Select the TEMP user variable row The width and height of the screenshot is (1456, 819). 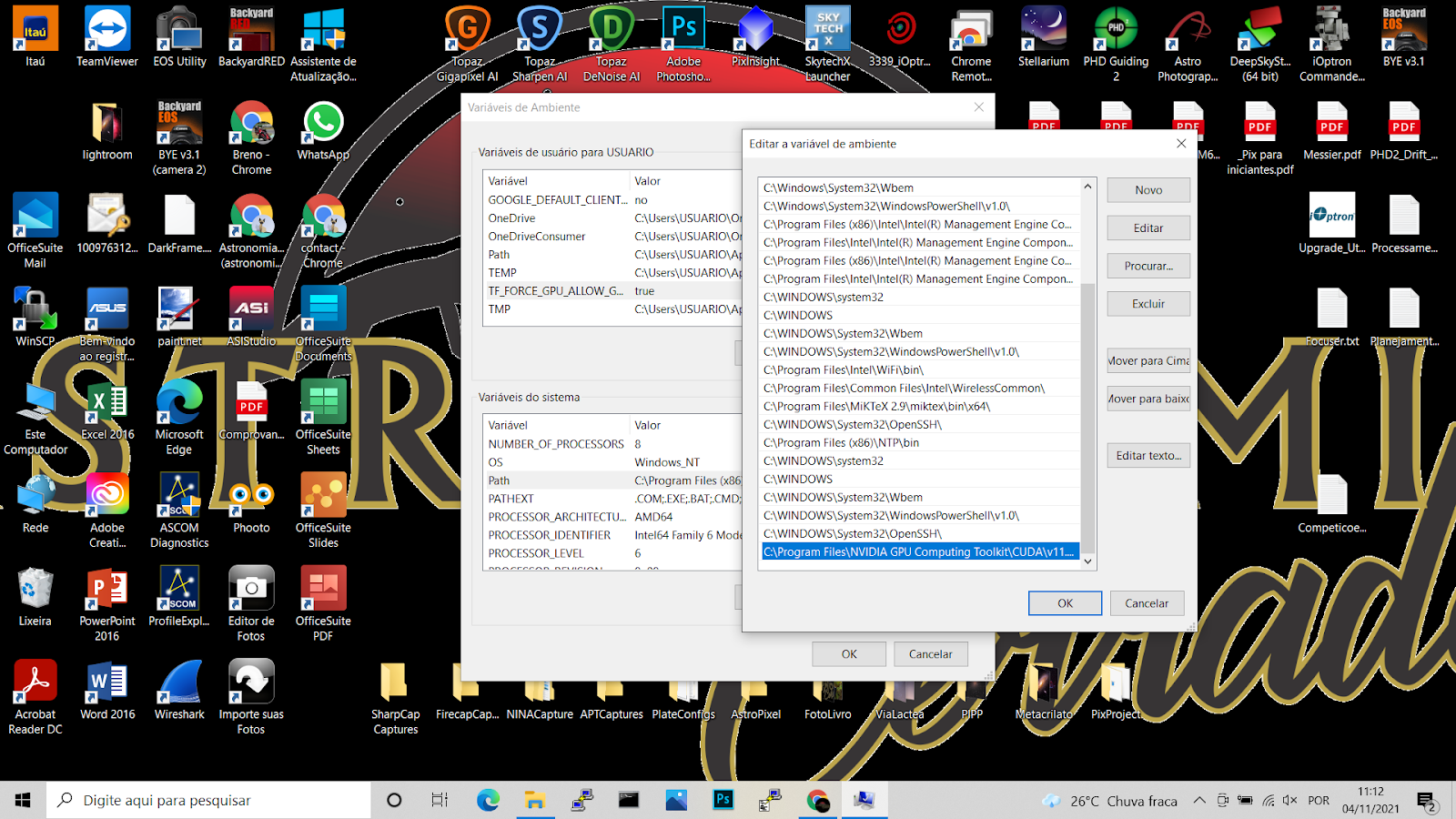pyautogui.click(x=614, y=273)
